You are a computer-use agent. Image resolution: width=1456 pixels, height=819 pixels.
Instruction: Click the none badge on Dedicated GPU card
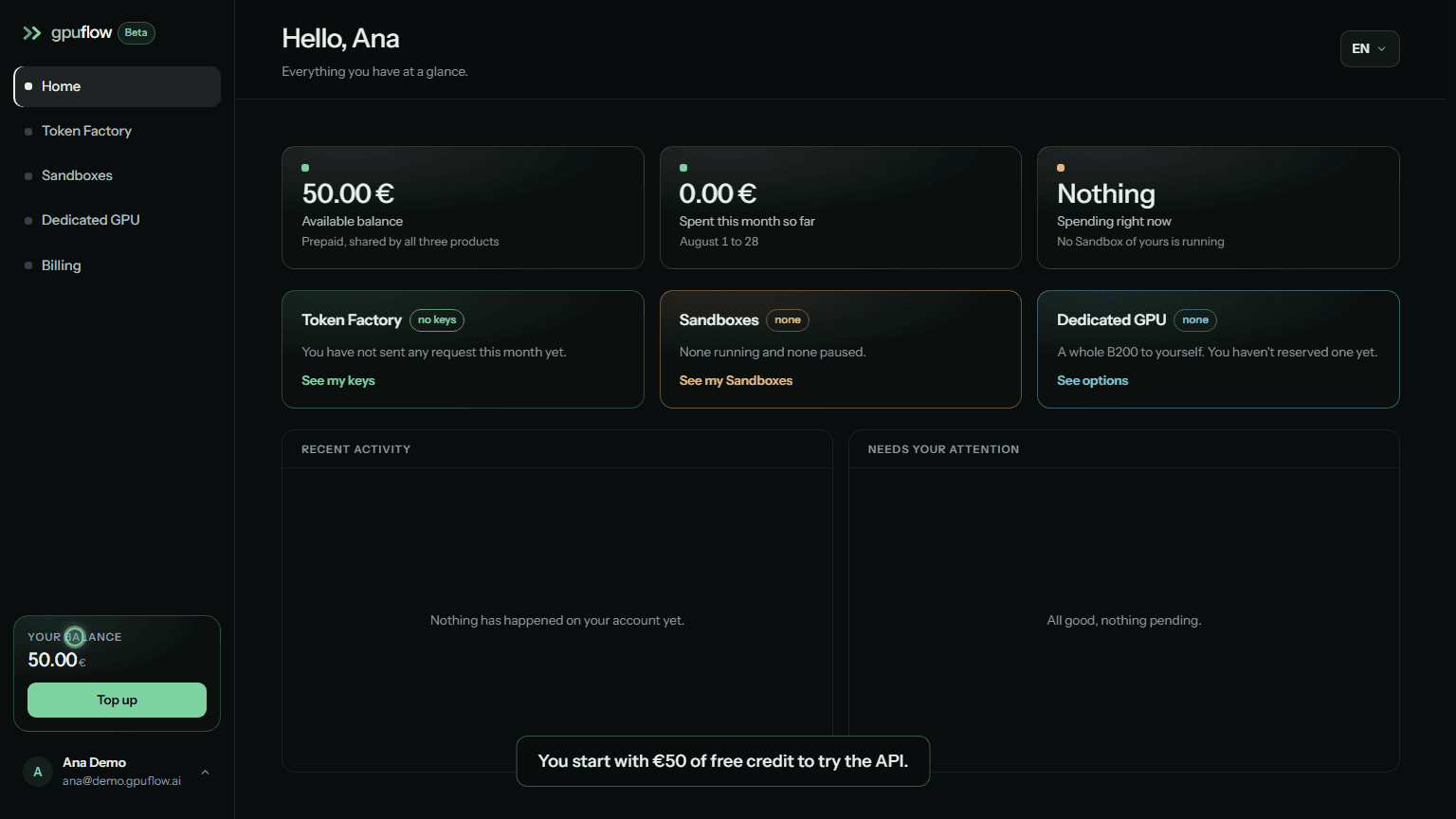(x=1195, y=320)
